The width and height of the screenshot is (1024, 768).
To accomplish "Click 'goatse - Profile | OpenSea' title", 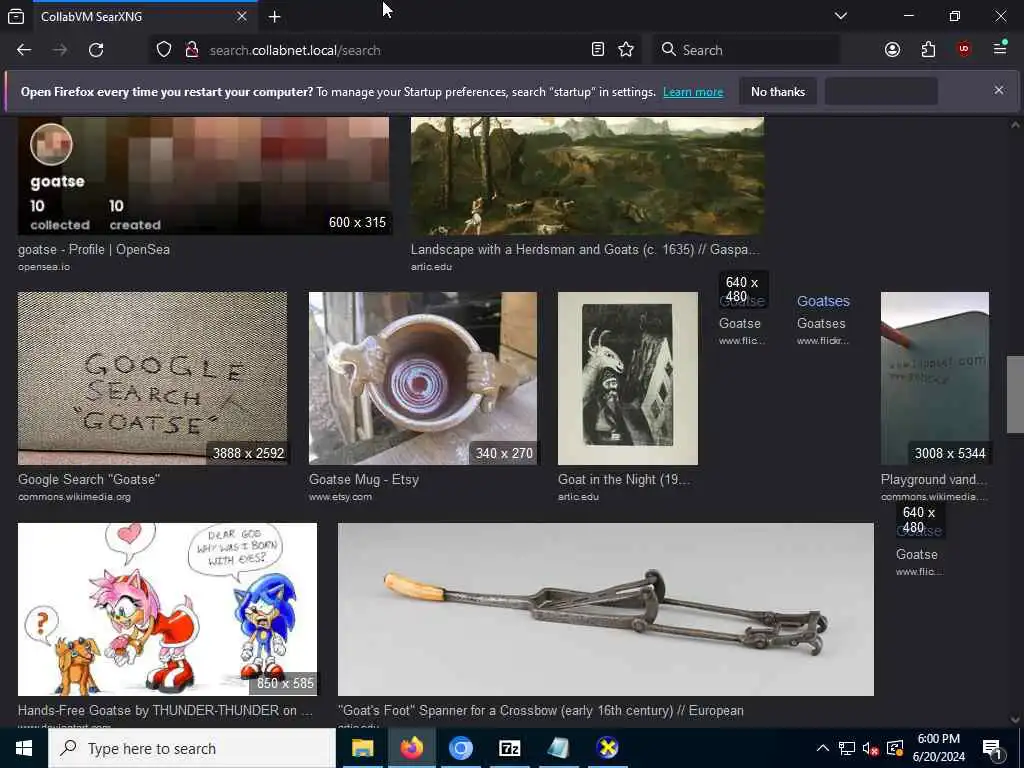I will [93, 249].
